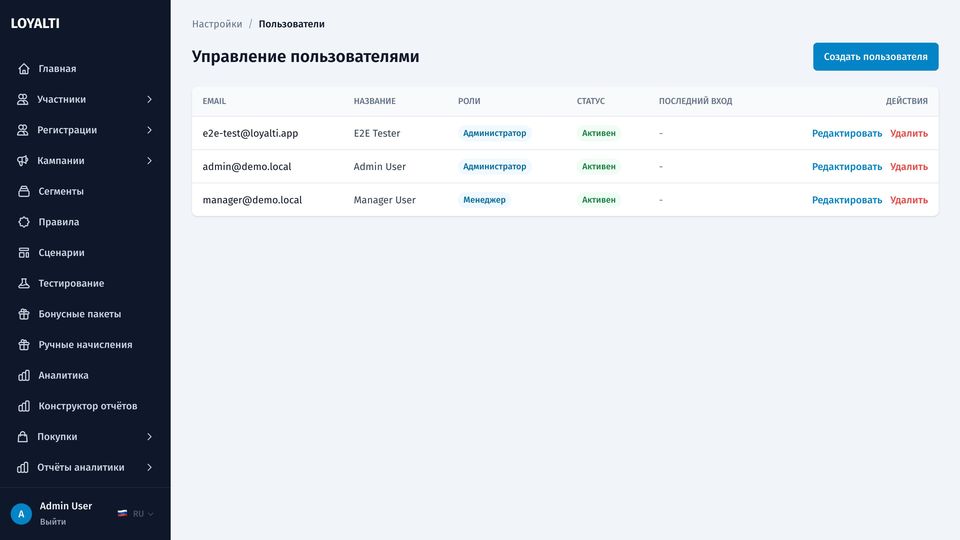The width and height of the screenshot is (960, 540).
Task: Click the Покупки bag icon
Action: [23, 437]
